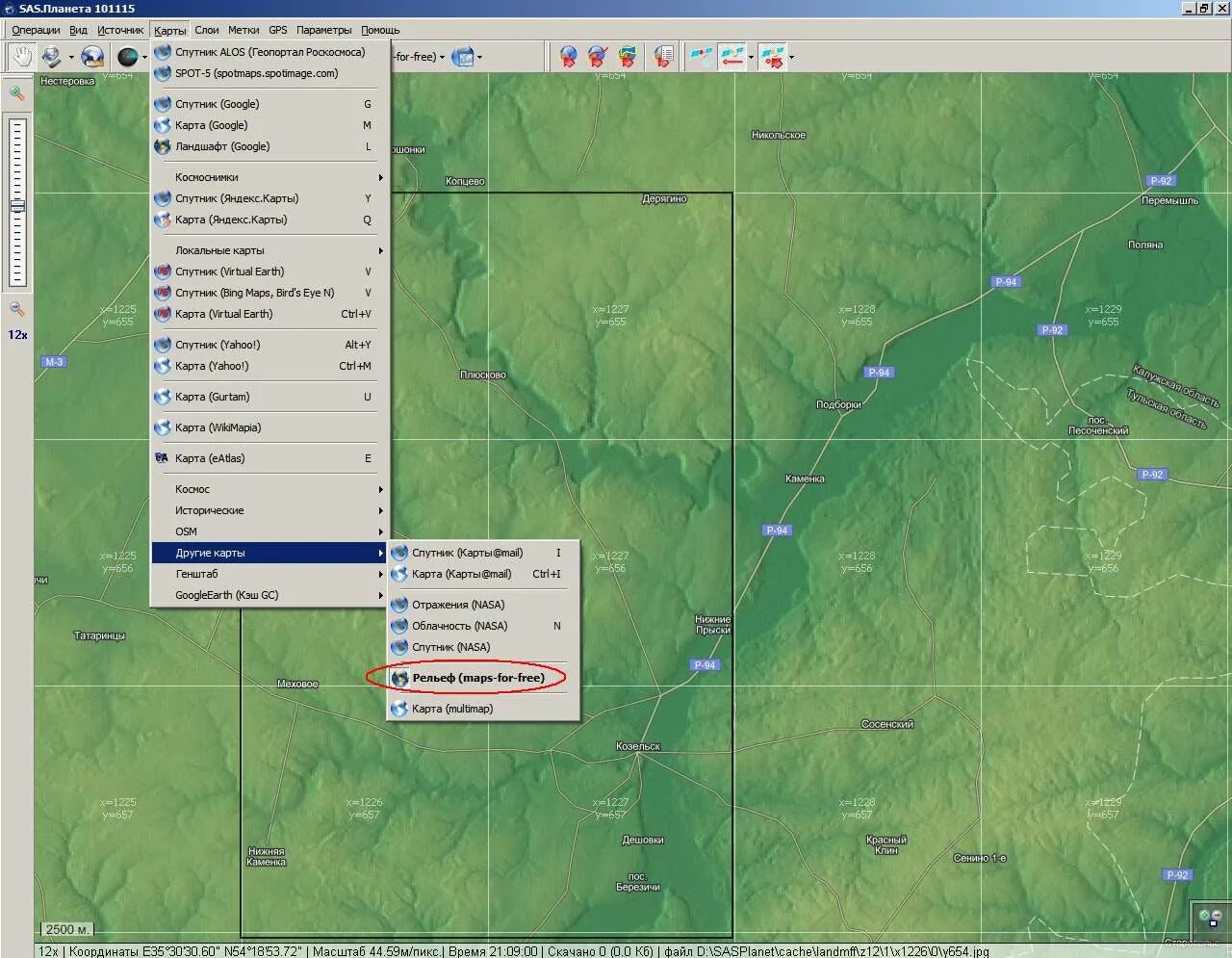Viewport: 1232px width, 958px height.
Task: Click the dark globe source icon
Action: (127, 57)
